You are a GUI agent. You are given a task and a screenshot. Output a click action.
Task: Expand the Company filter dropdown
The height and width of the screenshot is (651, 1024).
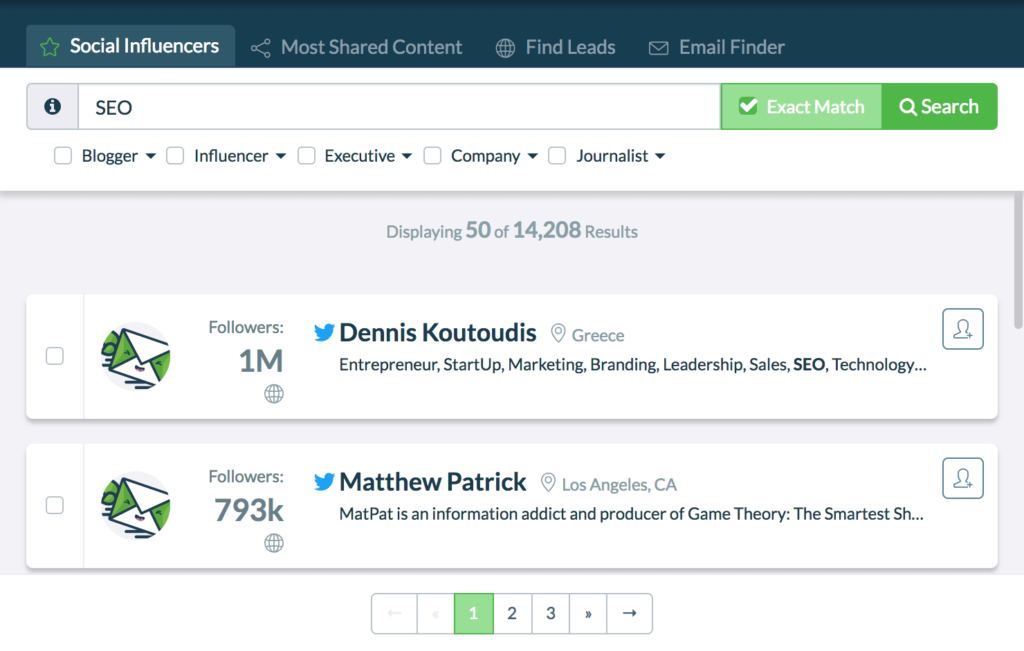pyautogui.click(x=532, y=156)
